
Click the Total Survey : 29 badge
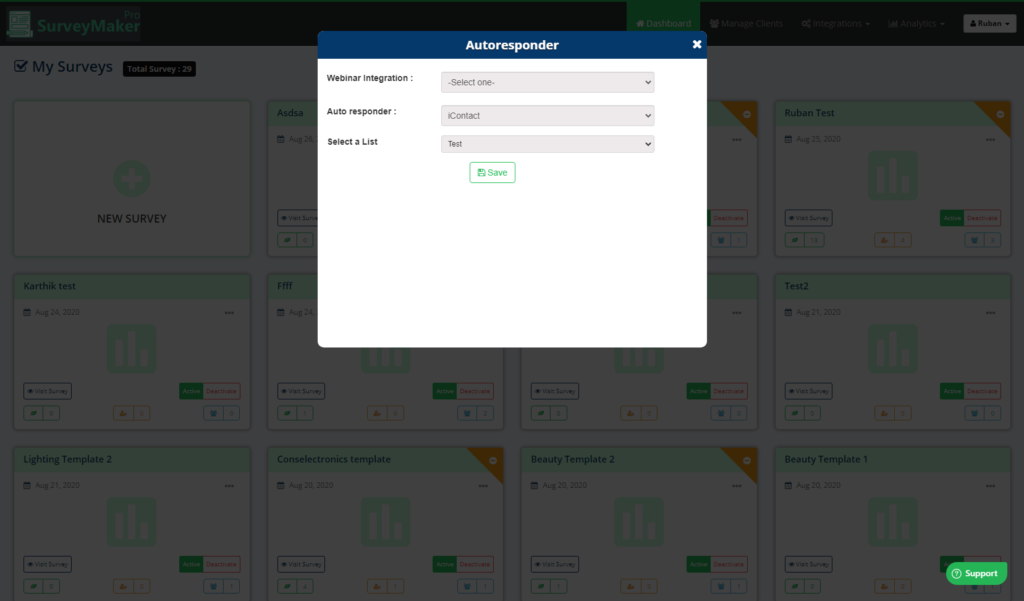[159, 69]
